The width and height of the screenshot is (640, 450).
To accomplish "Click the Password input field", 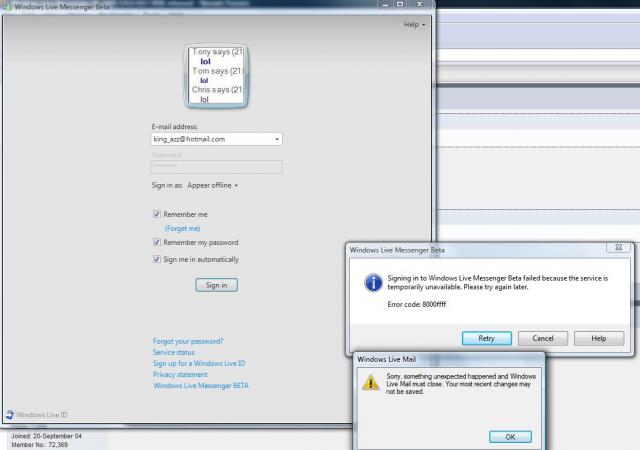I will pos(216,167).
